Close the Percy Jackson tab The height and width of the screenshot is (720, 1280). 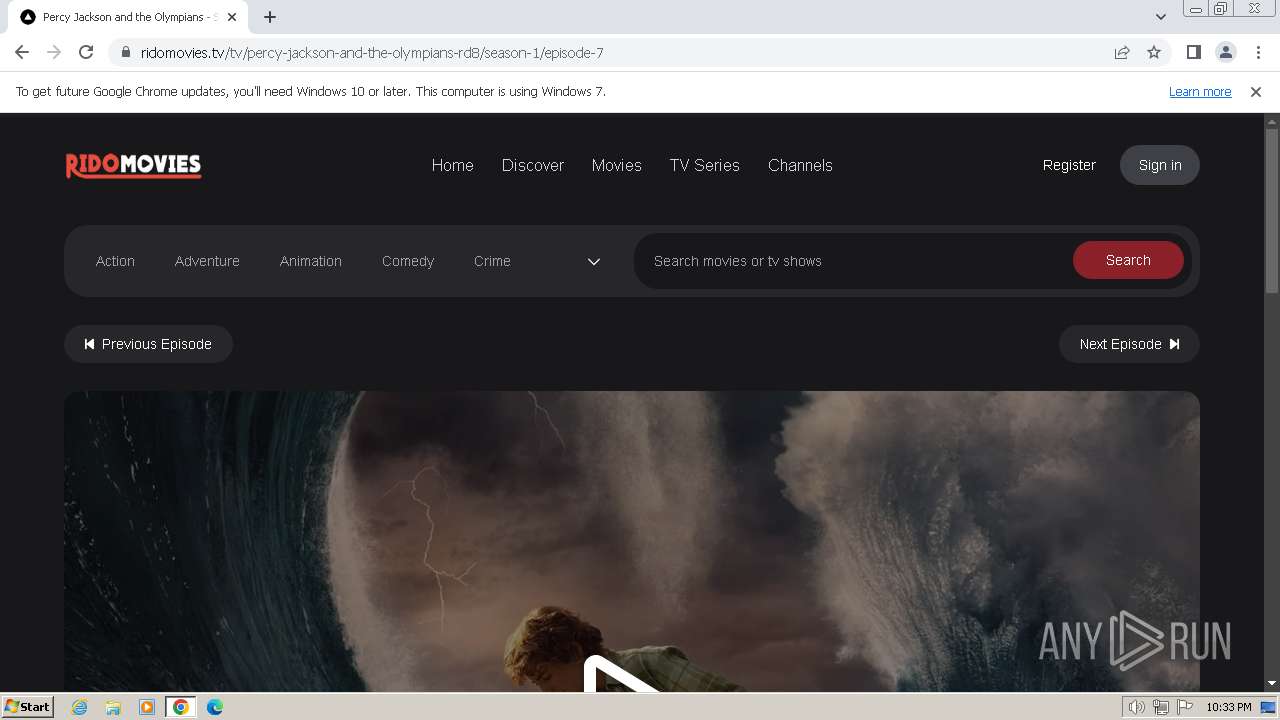point(232,17)
